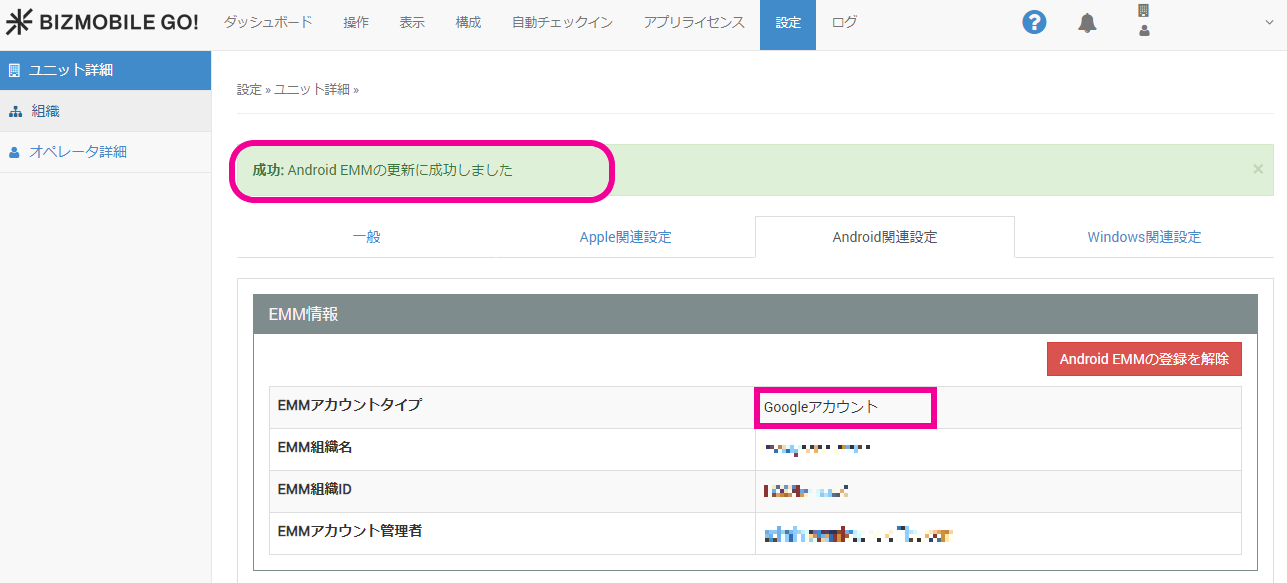The width and height of the screenshot is (1287, 583).
Task: Open the アプリライセンス menu
Action: point(694,23)
